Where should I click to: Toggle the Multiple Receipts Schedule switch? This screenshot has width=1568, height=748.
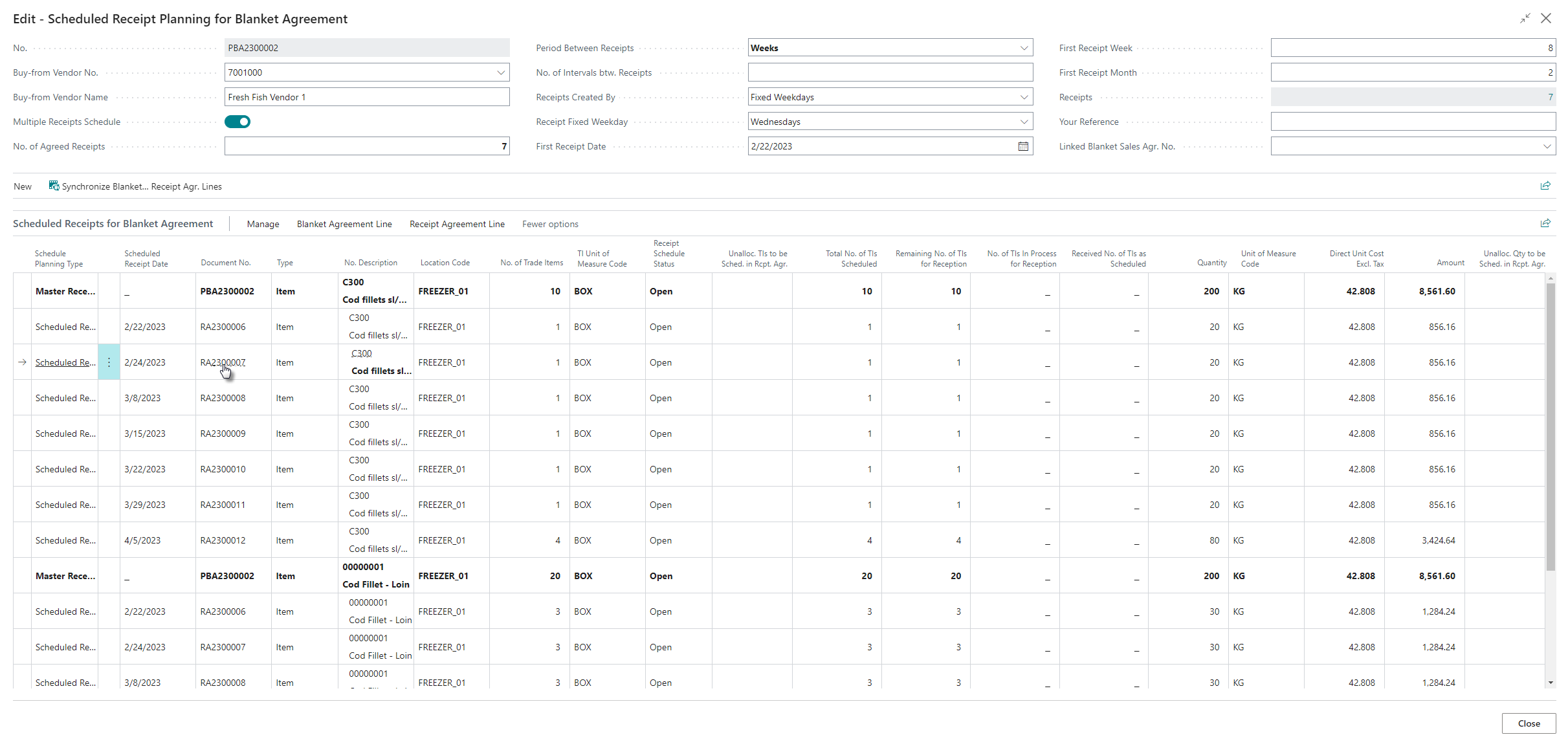pos(237,122)
